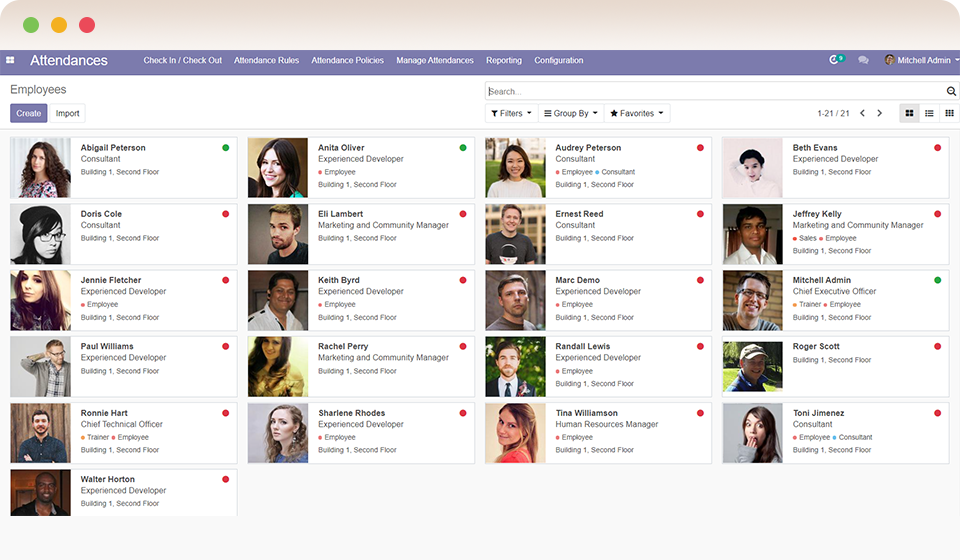
Task: Switch to kanban view
Action: (x=909, y=113)
